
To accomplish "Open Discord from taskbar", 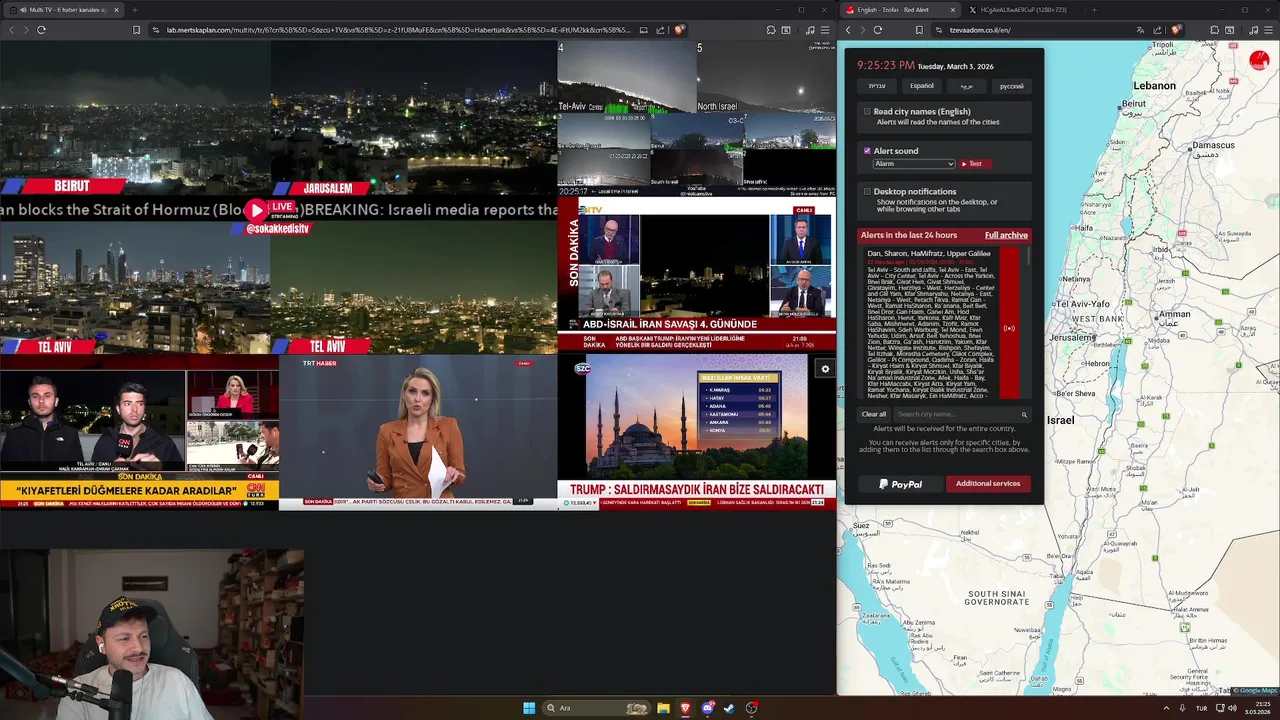I will [708, 708].
